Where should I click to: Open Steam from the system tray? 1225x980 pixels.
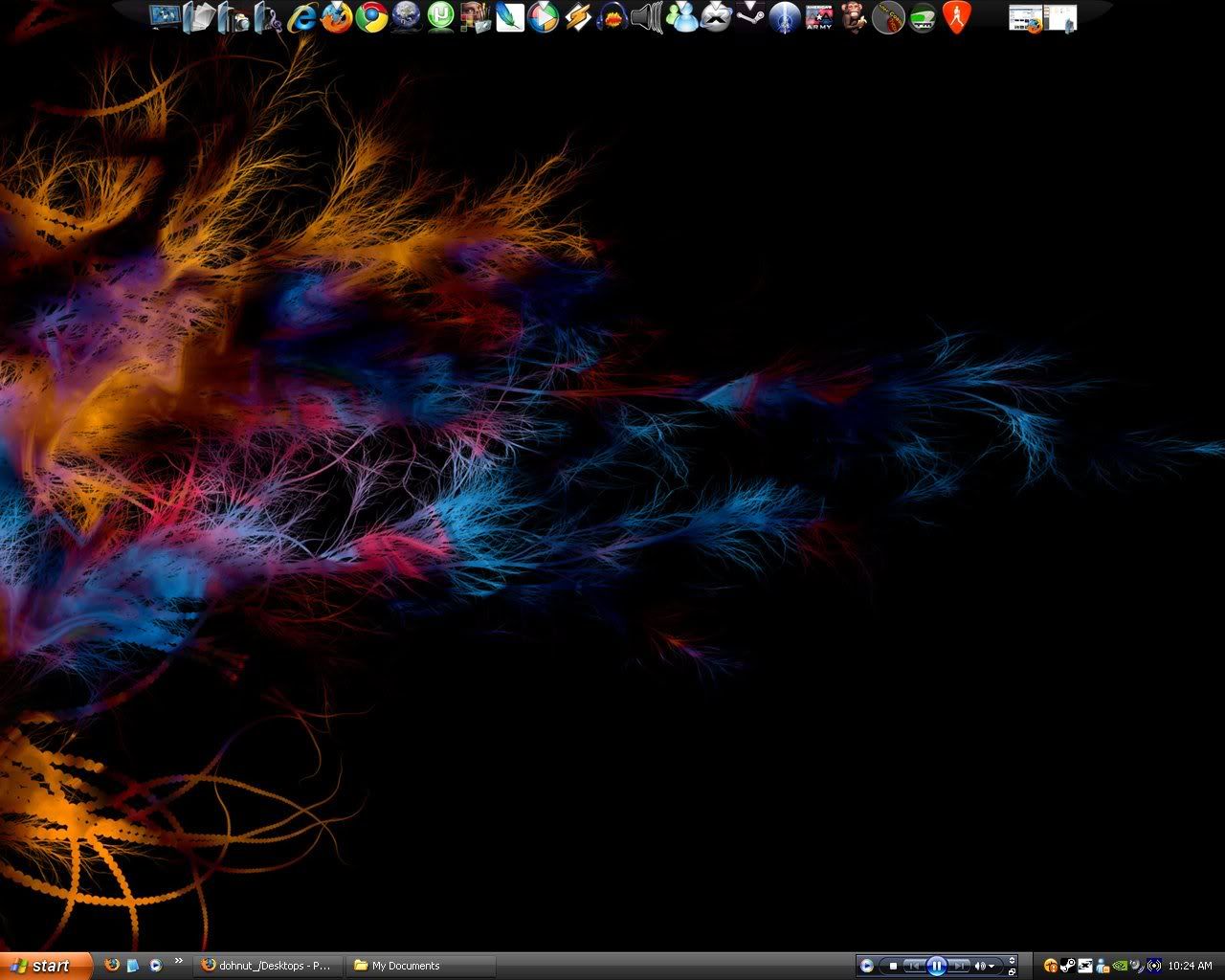click(1068, 966)
